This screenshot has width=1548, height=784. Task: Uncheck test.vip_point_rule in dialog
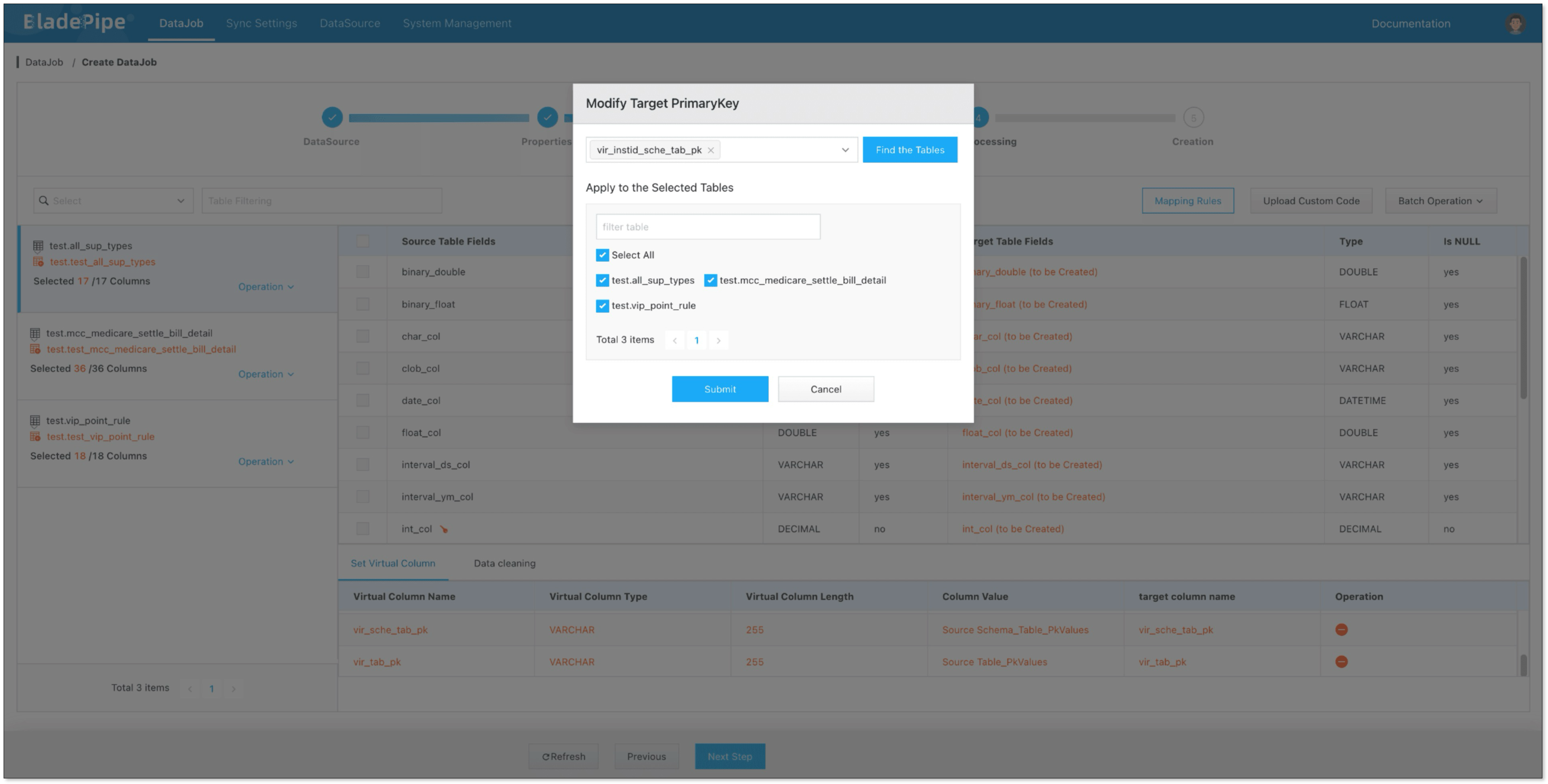tap(602, 306)
